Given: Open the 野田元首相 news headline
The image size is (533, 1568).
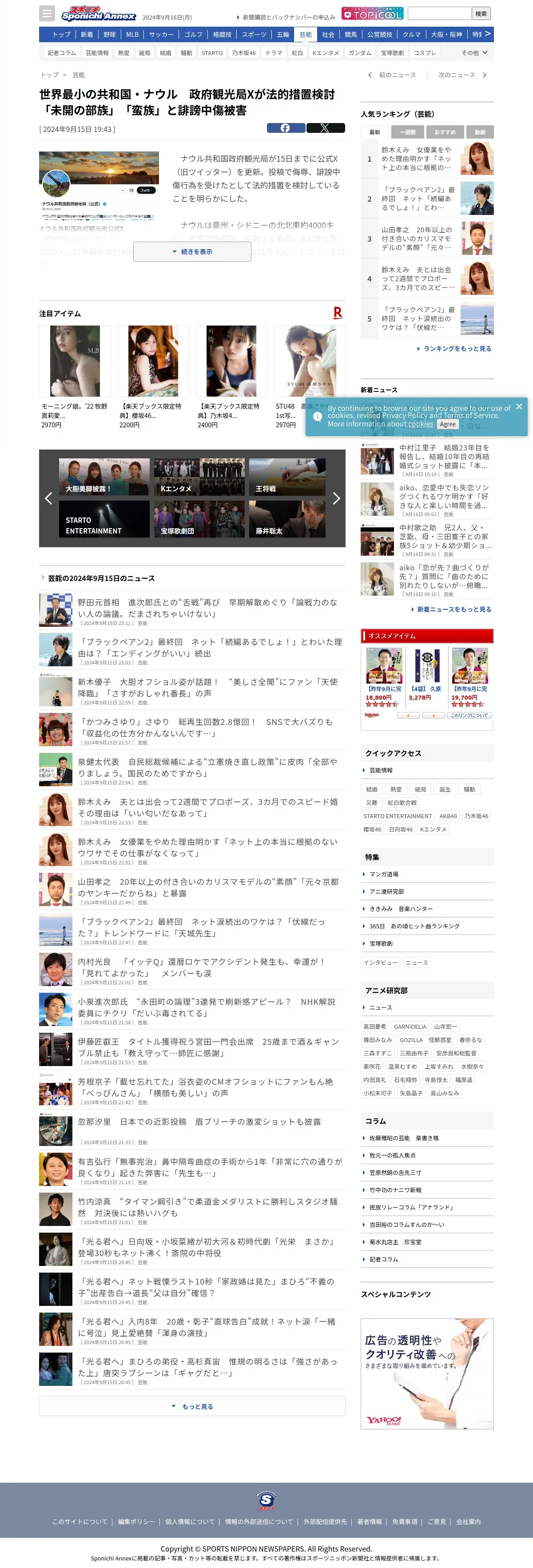Looking at the screenshot, I should [207, 608].
